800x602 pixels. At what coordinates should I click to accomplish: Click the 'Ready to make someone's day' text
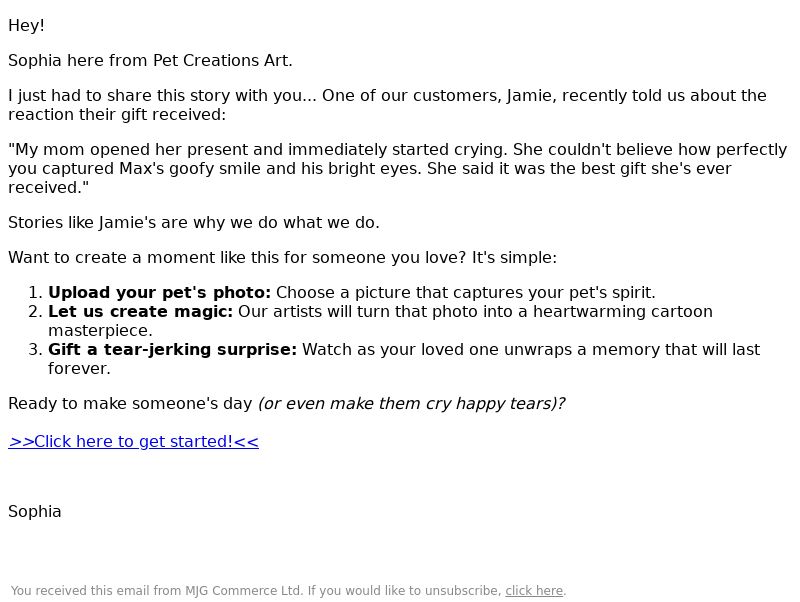pyautogui.click(x=130, y=404)
